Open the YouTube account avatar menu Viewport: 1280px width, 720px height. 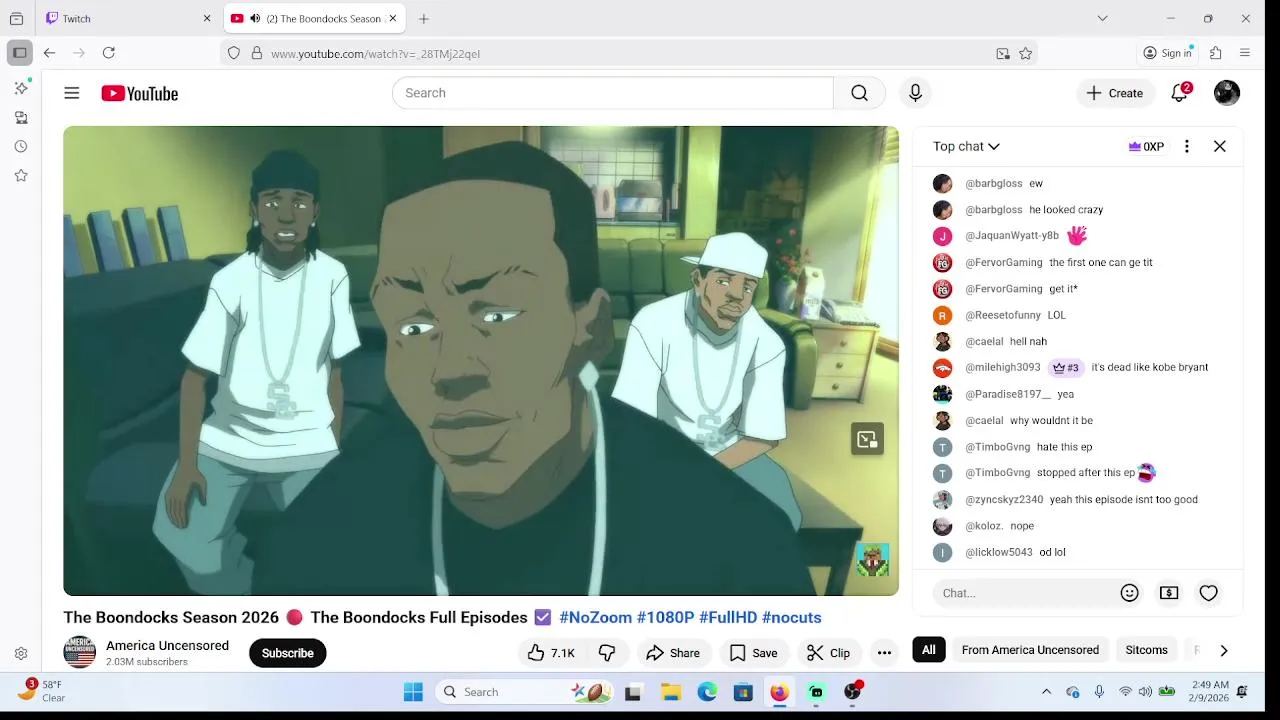pos(1227,93)
